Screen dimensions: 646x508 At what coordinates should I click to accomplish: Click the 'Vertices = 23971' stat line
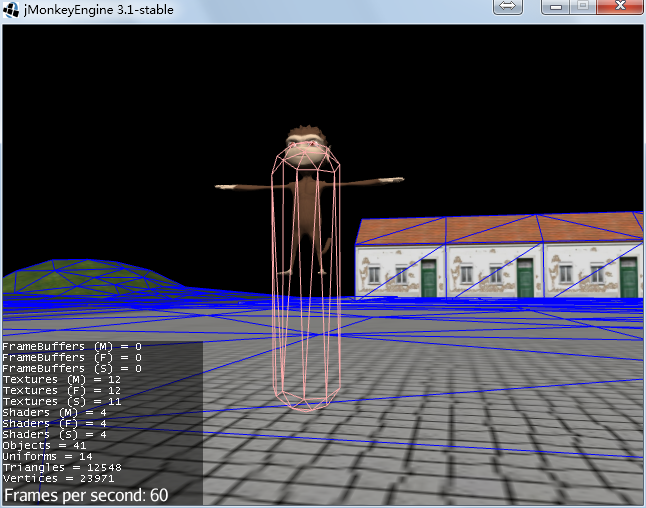[x=60, y=479]
